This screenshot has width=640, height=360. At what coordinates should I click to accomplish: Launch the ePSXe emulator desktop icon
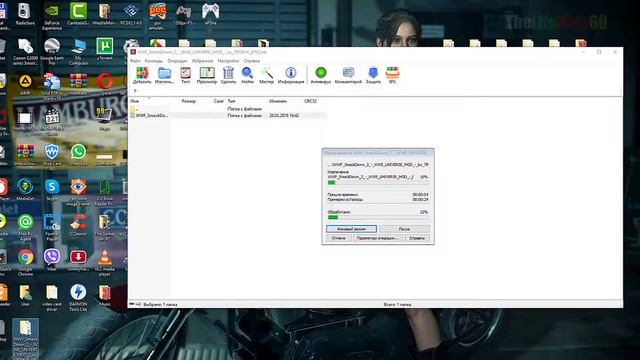210,14
